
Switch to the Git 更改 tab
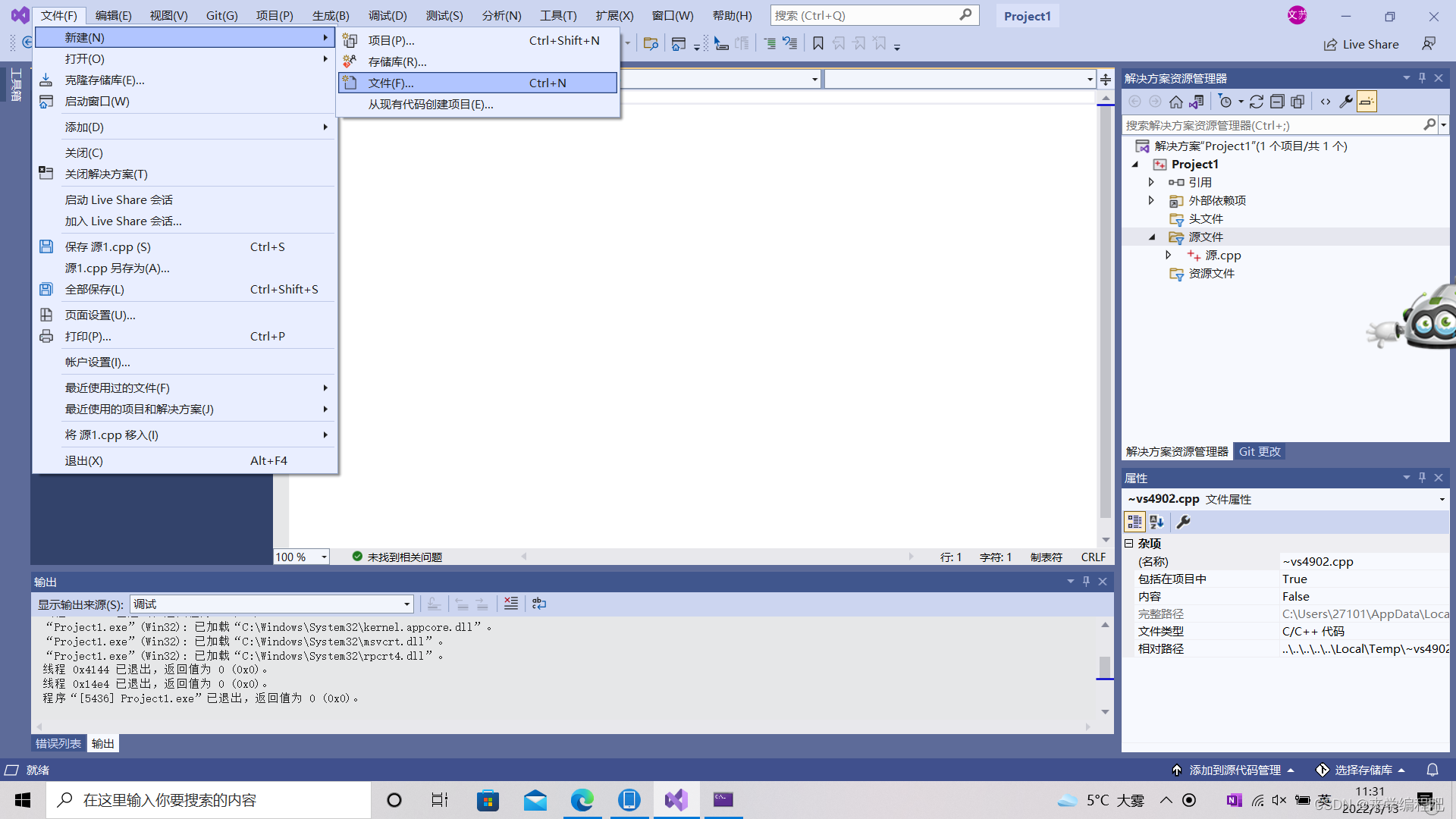tap(1260, 451)
